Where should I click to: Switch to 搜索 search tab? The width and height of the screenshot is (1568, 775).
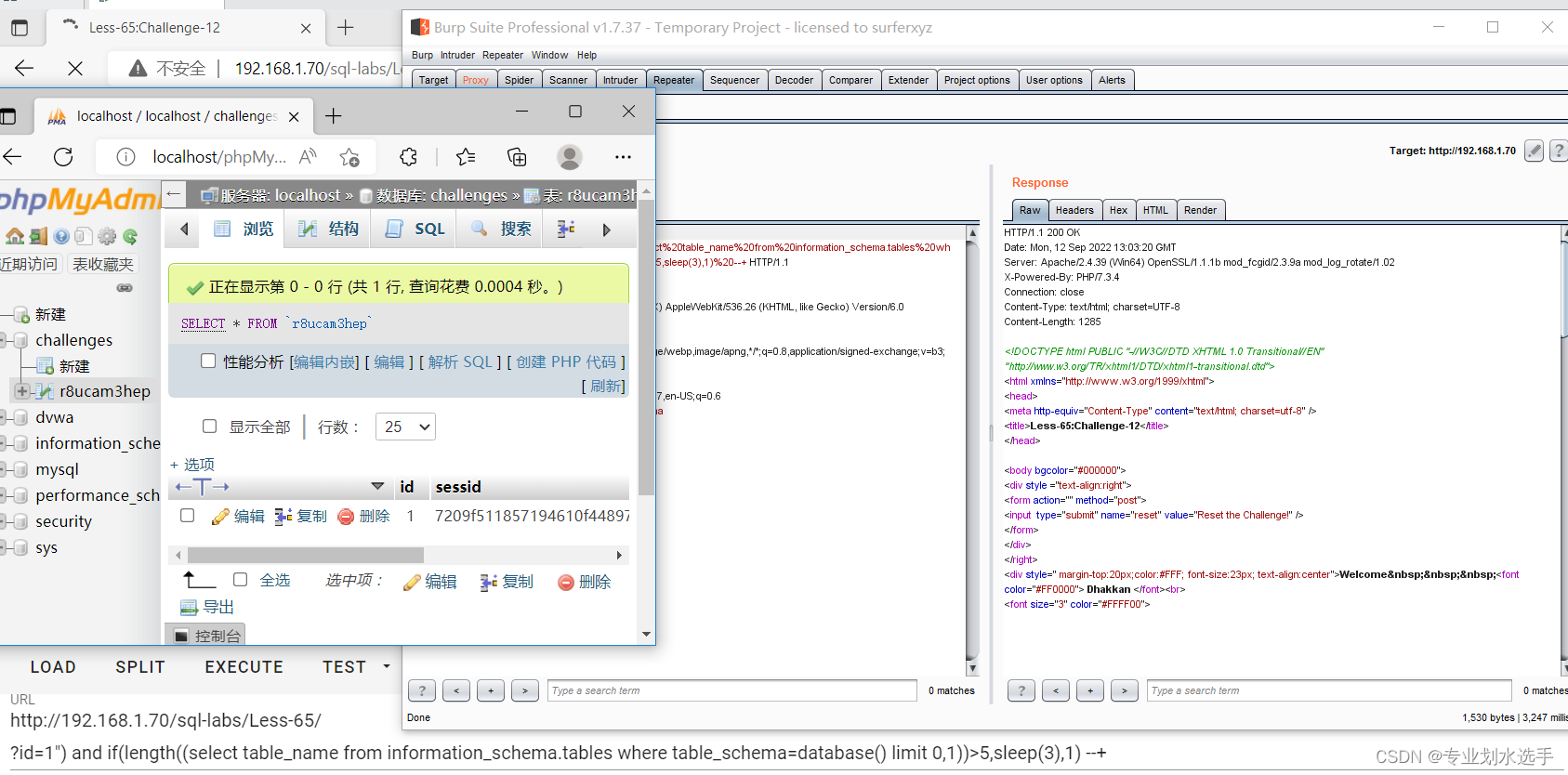(501, 229)
